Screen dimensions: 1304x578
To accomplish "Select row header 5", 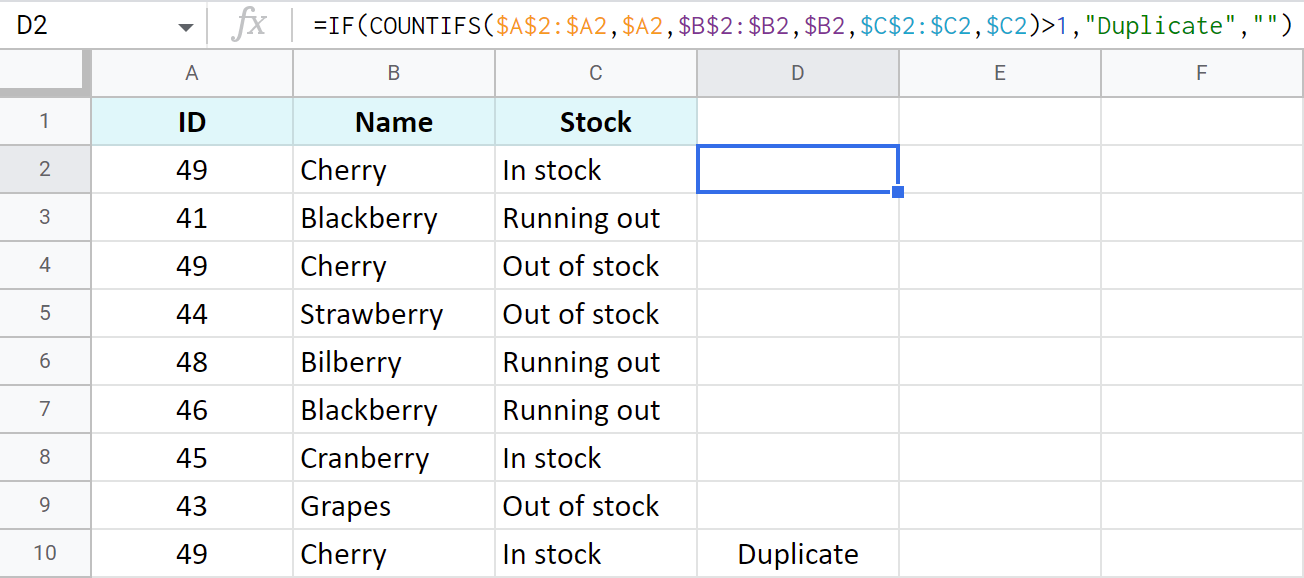I will (45, 313).
